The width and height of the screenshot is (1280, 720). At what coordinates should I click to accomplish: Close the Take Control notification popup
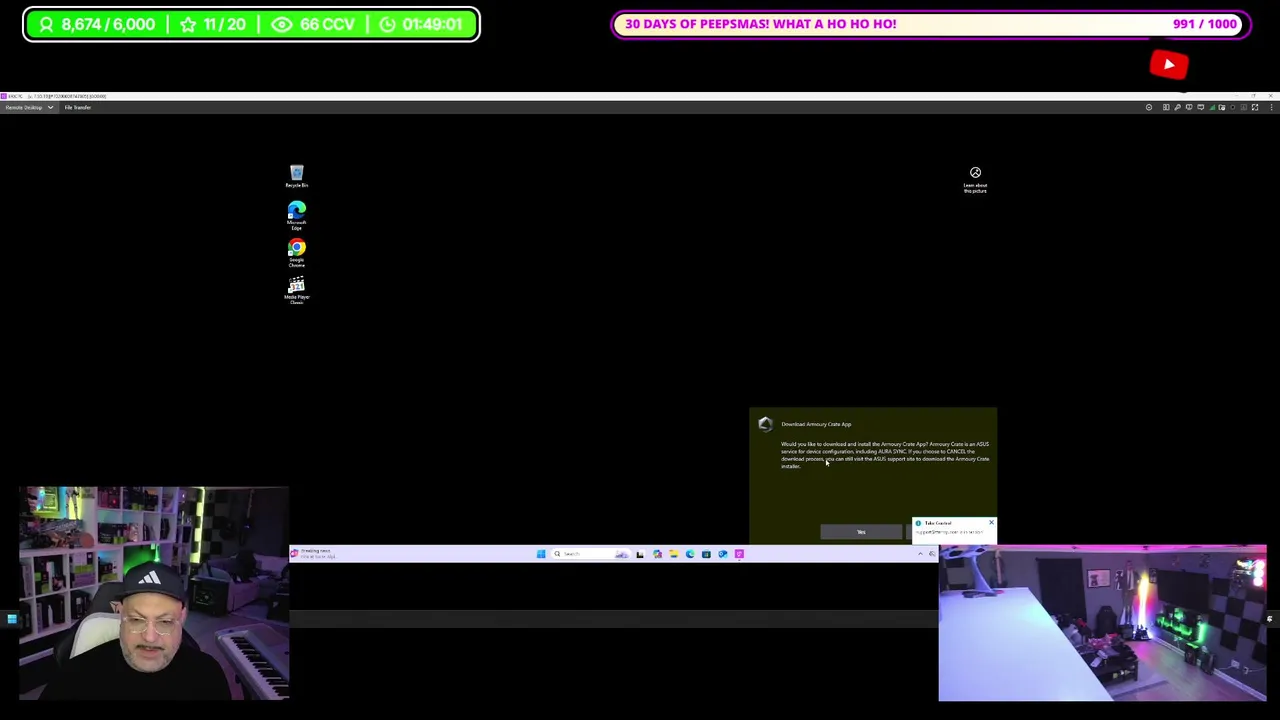(x=991, y=522)
